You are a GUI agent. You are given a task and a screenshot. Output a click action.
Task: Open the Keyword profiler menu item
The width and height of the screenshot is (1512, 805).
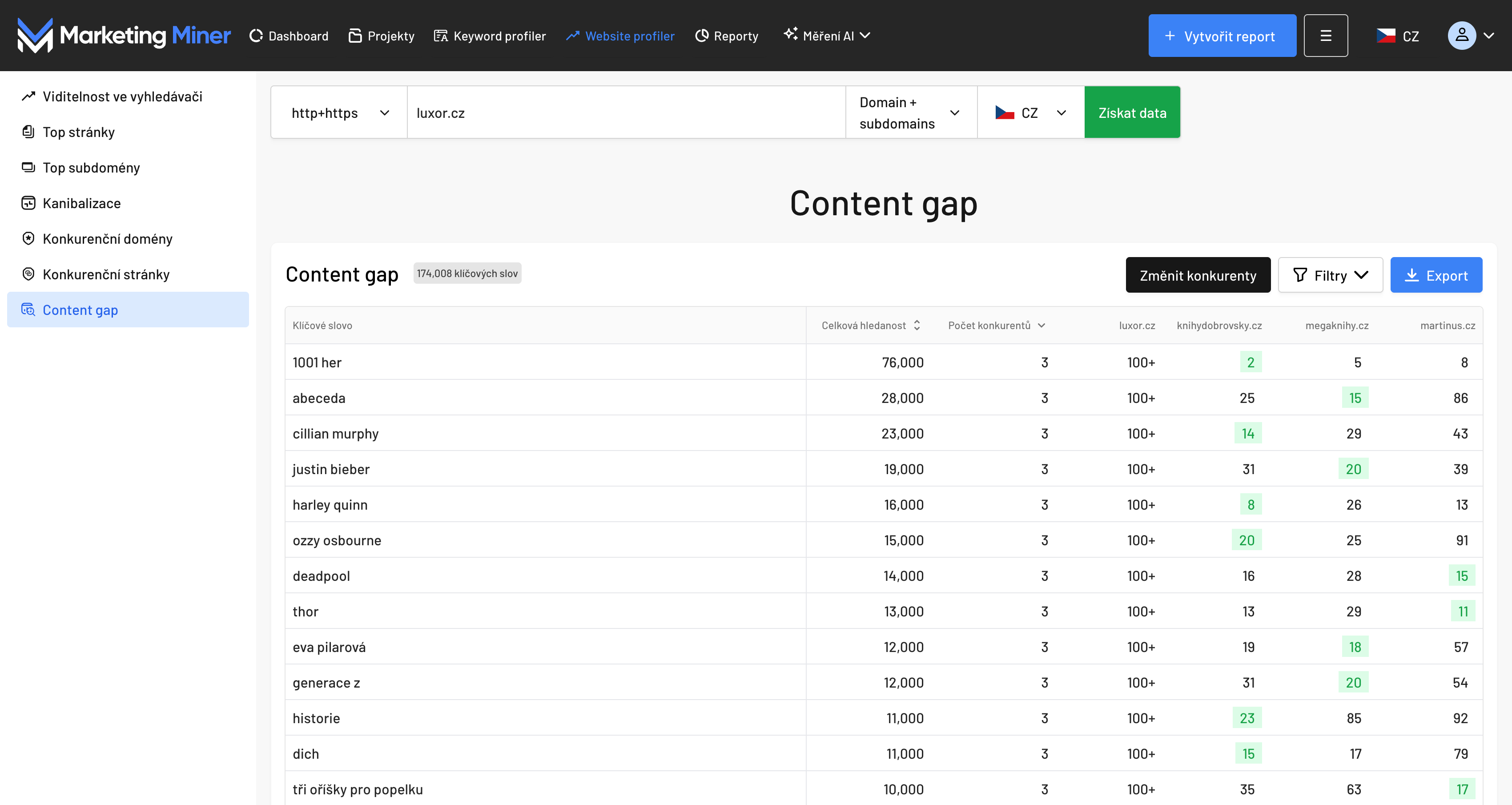point(490,36)
